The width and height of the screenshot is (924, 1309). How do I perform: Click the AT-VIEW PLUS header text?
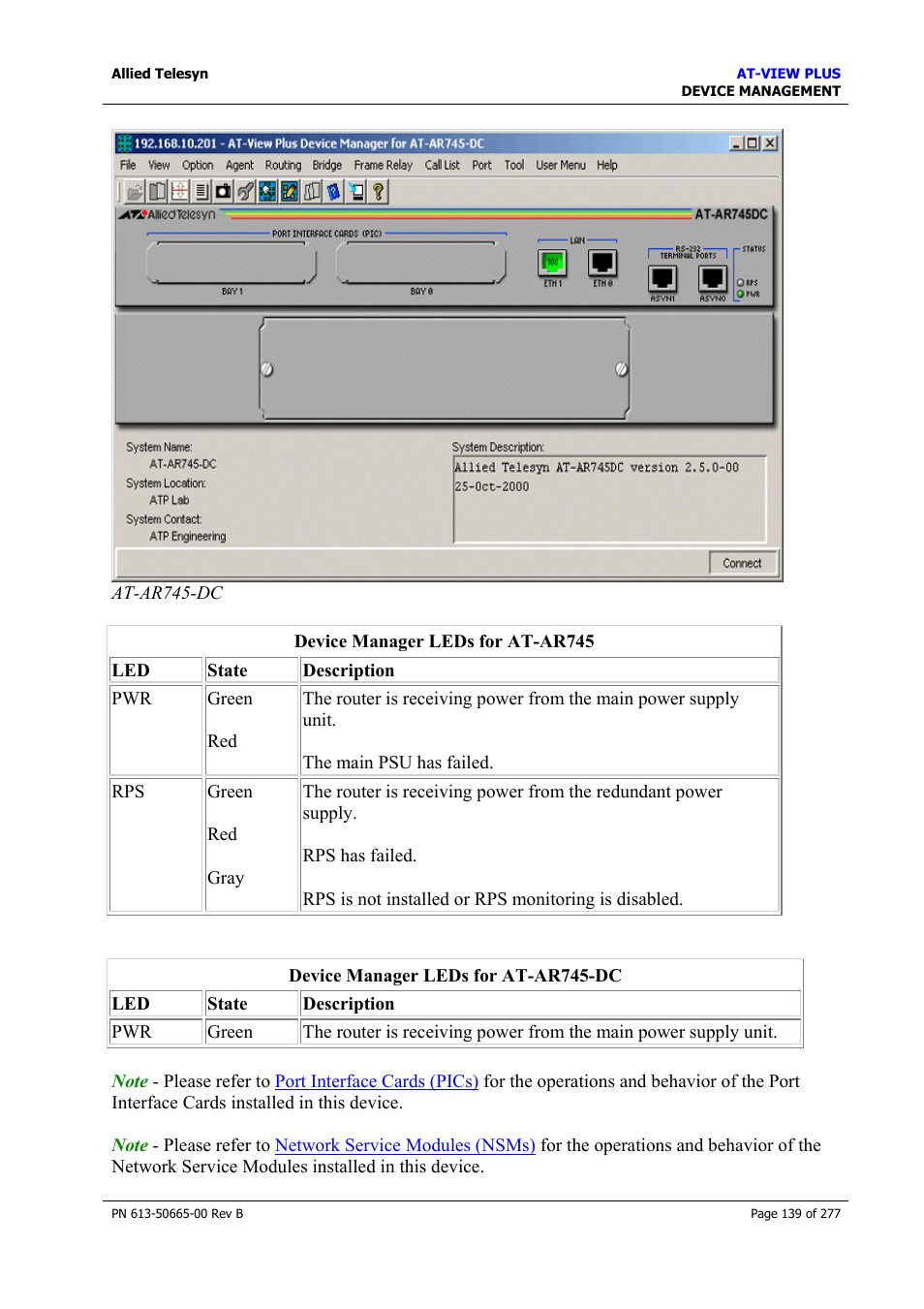coord(788,74)
